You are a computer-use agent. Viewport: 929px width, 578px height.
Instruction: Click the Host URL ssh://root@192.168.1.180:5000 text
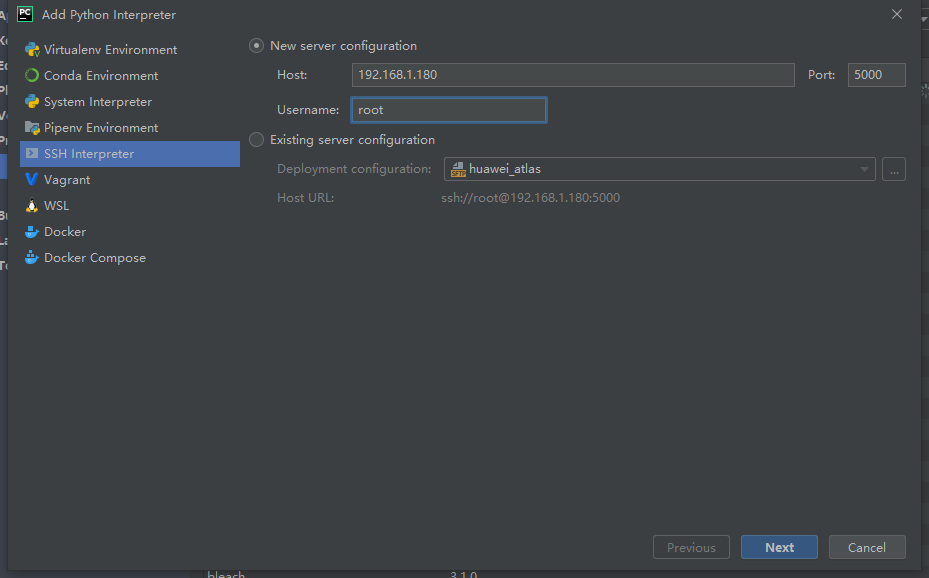click(530, 198)
